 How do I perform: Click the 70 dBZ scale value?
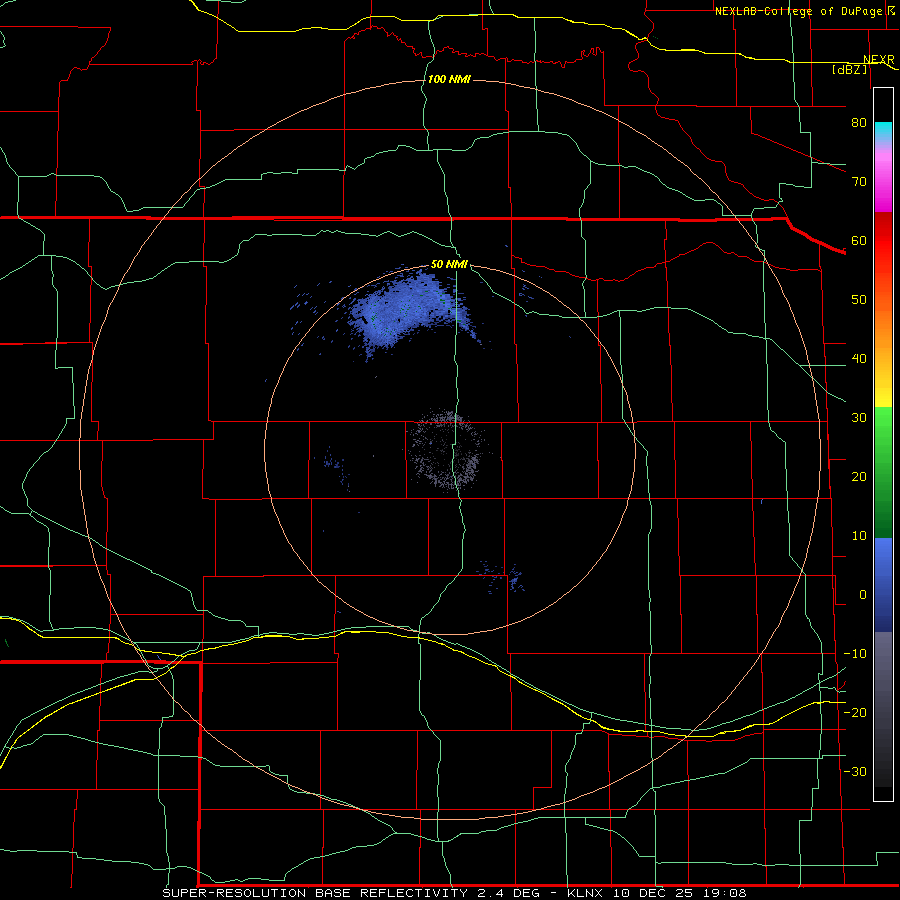point(859,181)
